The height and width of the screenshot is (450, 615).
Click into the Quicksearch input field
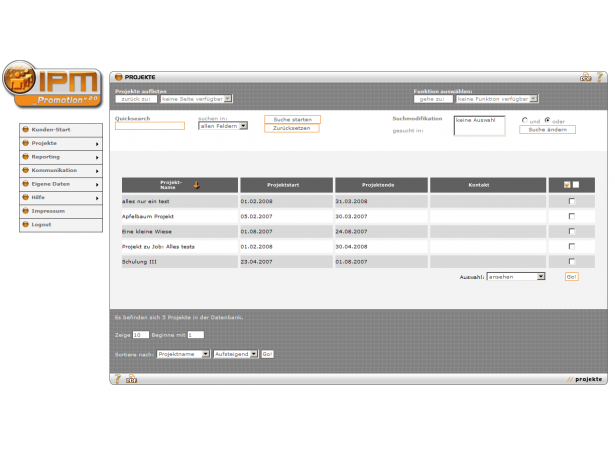coord(150,126)
